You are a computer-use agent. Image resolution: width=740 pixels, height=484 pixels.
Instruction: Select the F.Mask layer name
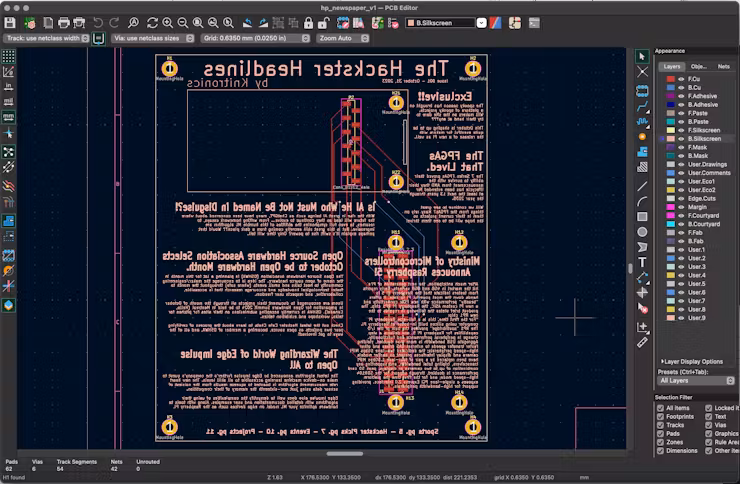(x=697, y=147)
